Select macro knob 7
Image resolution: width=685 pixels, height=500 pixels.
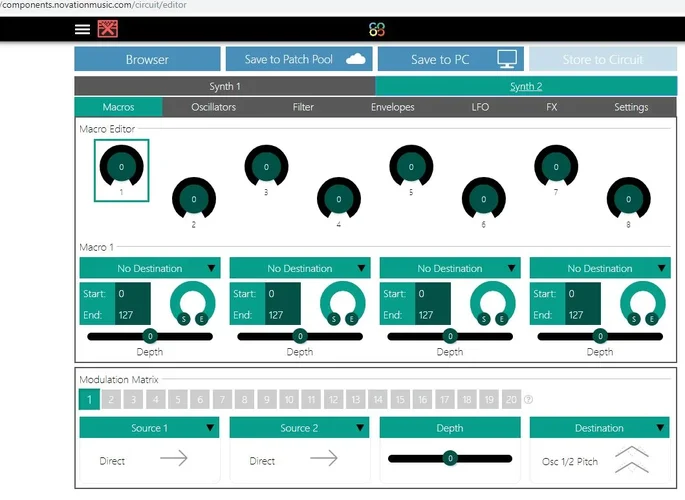pos(556,166)
